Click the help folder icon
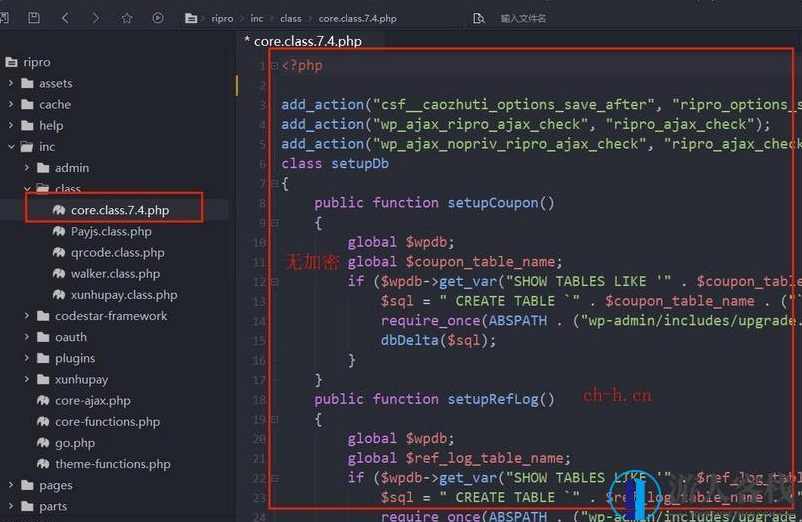 click(28, 126)
